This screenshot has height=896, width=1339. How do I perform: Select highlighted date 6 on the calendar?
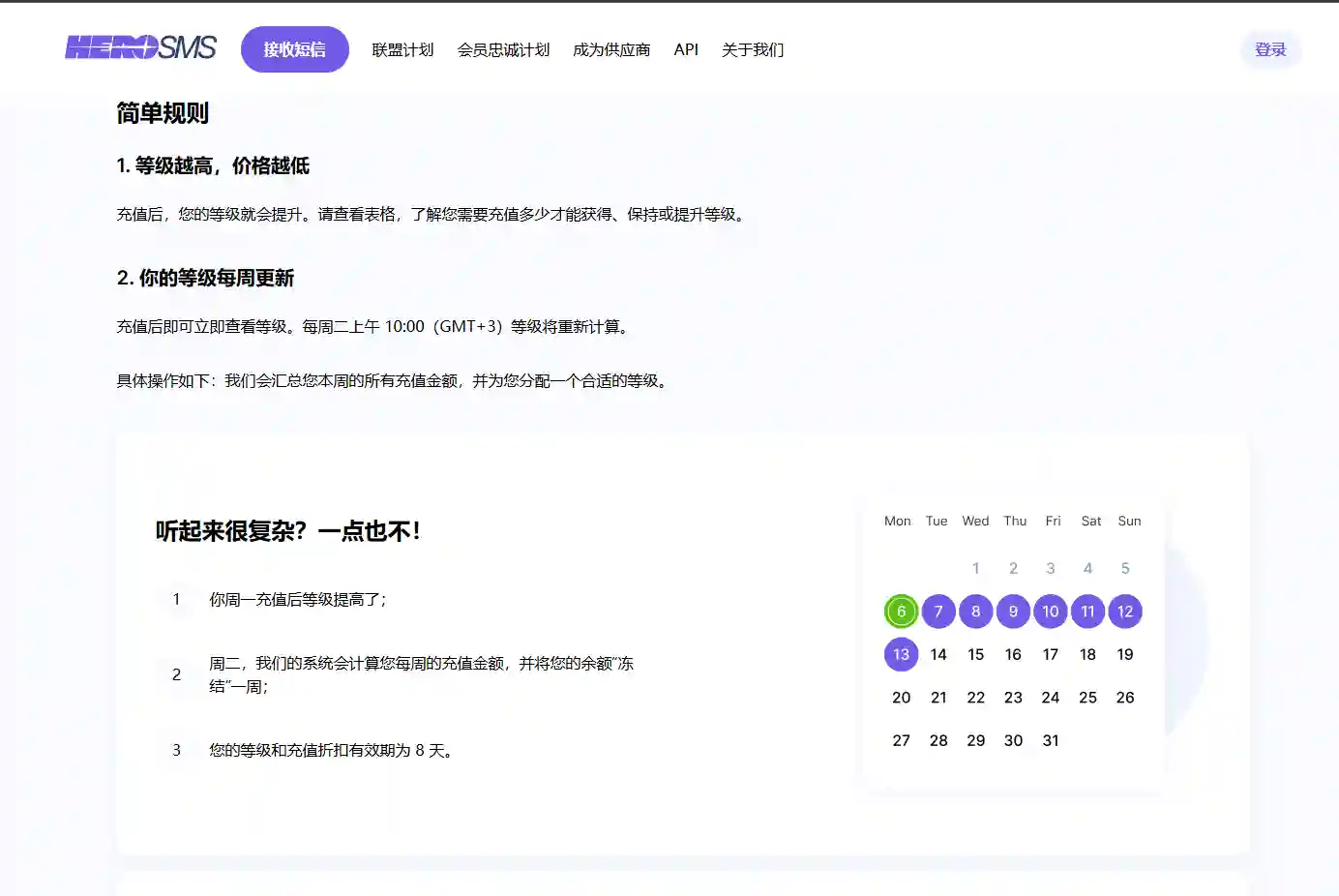[x=900, y=612]
